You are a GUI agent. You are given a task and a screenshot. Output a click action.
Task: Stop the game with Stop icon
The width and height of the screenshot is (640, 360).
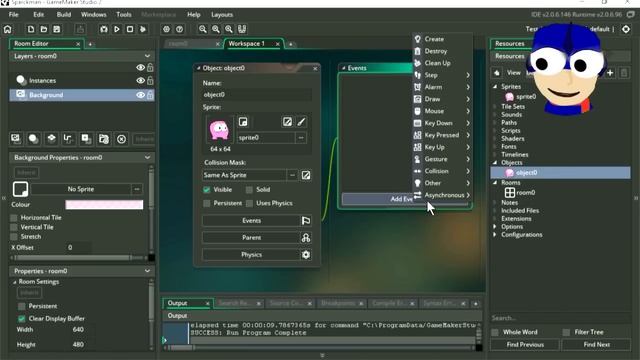(130, 29)
